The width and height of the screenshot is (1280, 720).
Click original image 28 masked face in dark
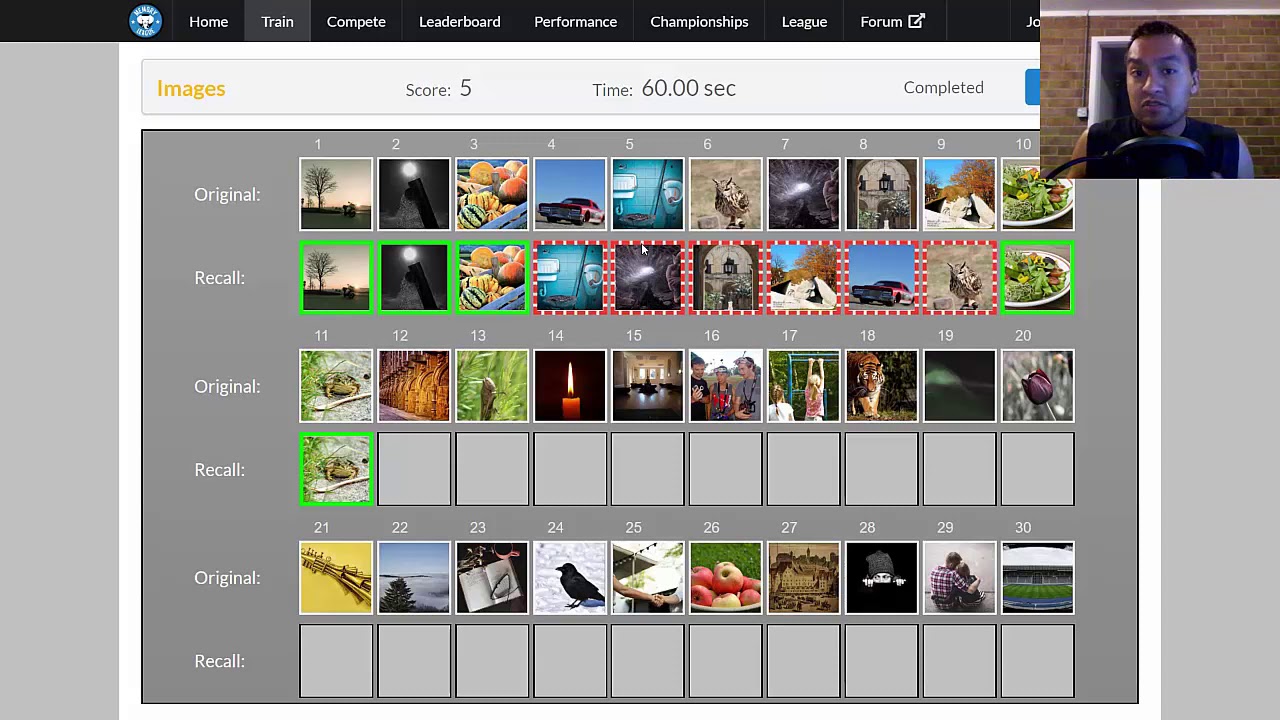882,577
